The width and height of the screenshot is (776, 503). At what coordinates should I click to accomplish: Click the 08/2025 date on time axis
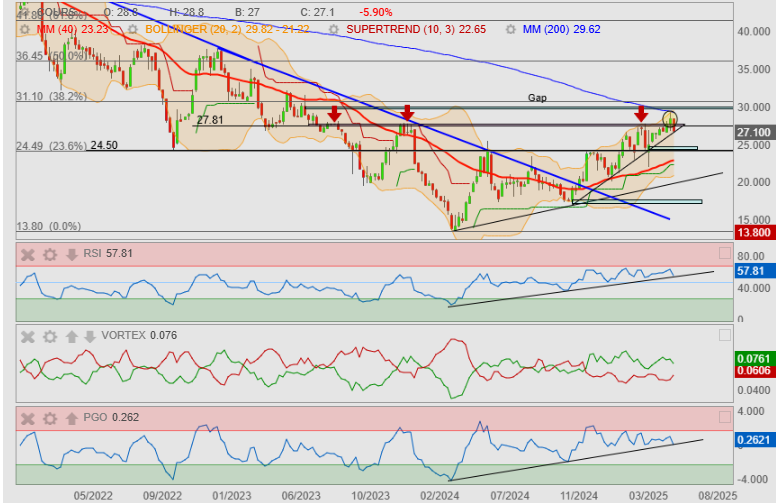click(718, 496)
